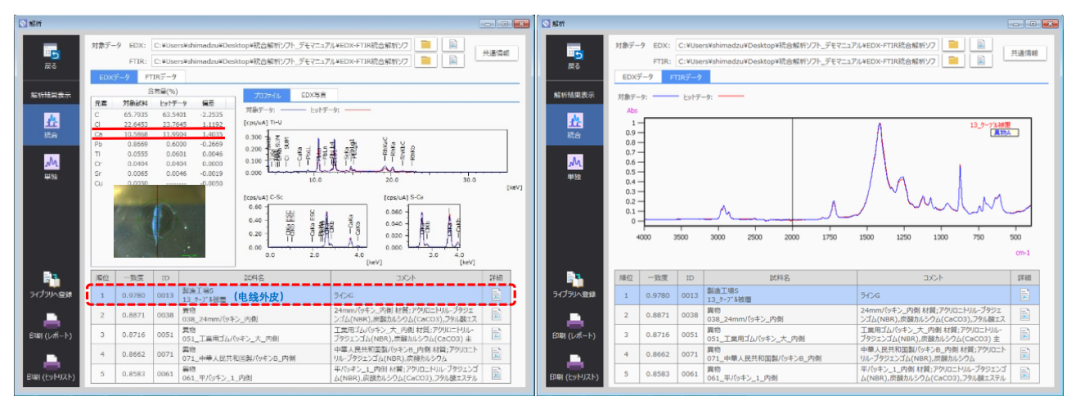The height and width of the screenshot is (414, 1080).
Task: Switch to FTIRデータ tab in left window
Action: pyautogui.click(x=161, y=76)
